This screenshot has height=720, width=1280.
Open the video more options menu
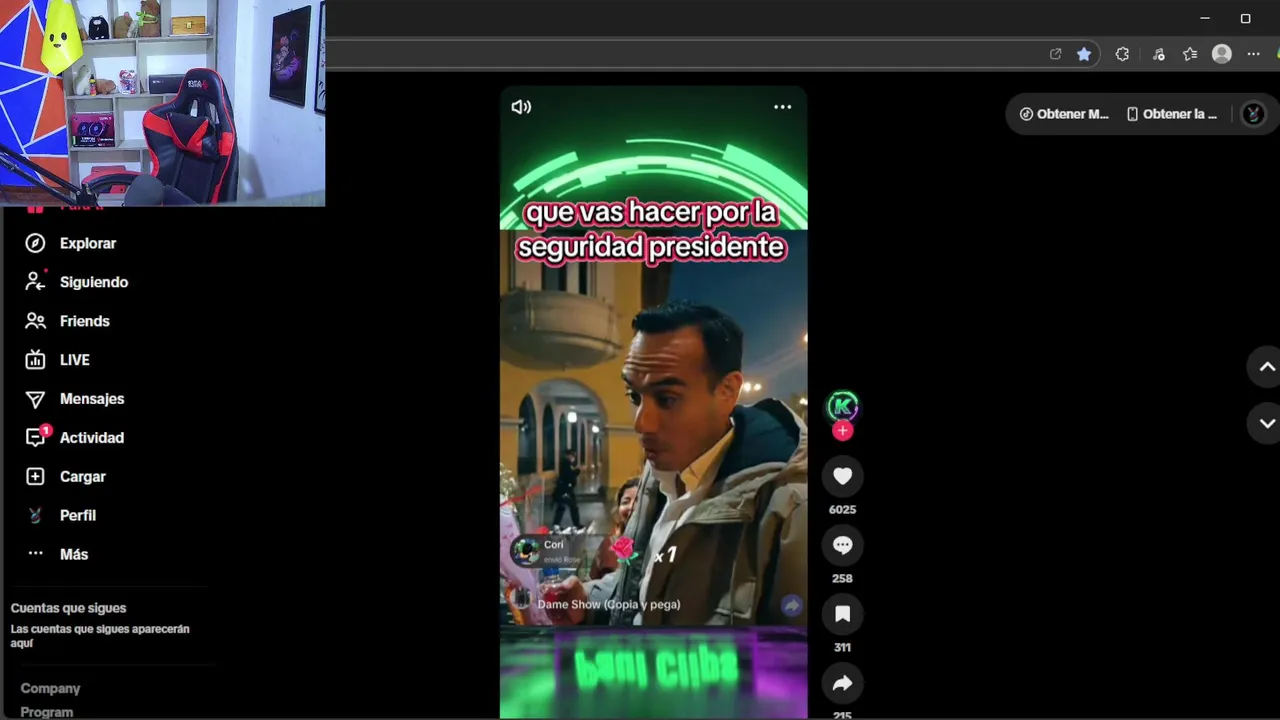click(x=782, y=107)
